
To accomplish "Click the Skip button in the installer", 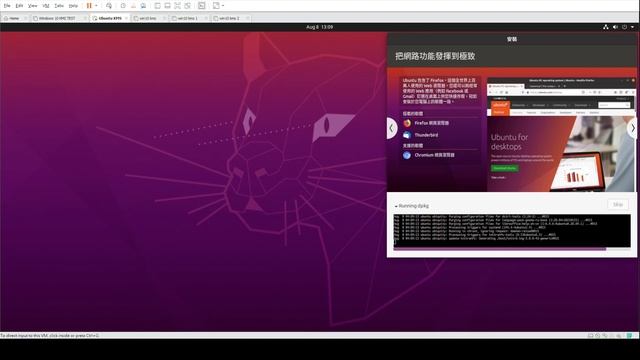I will coord(618,204).
